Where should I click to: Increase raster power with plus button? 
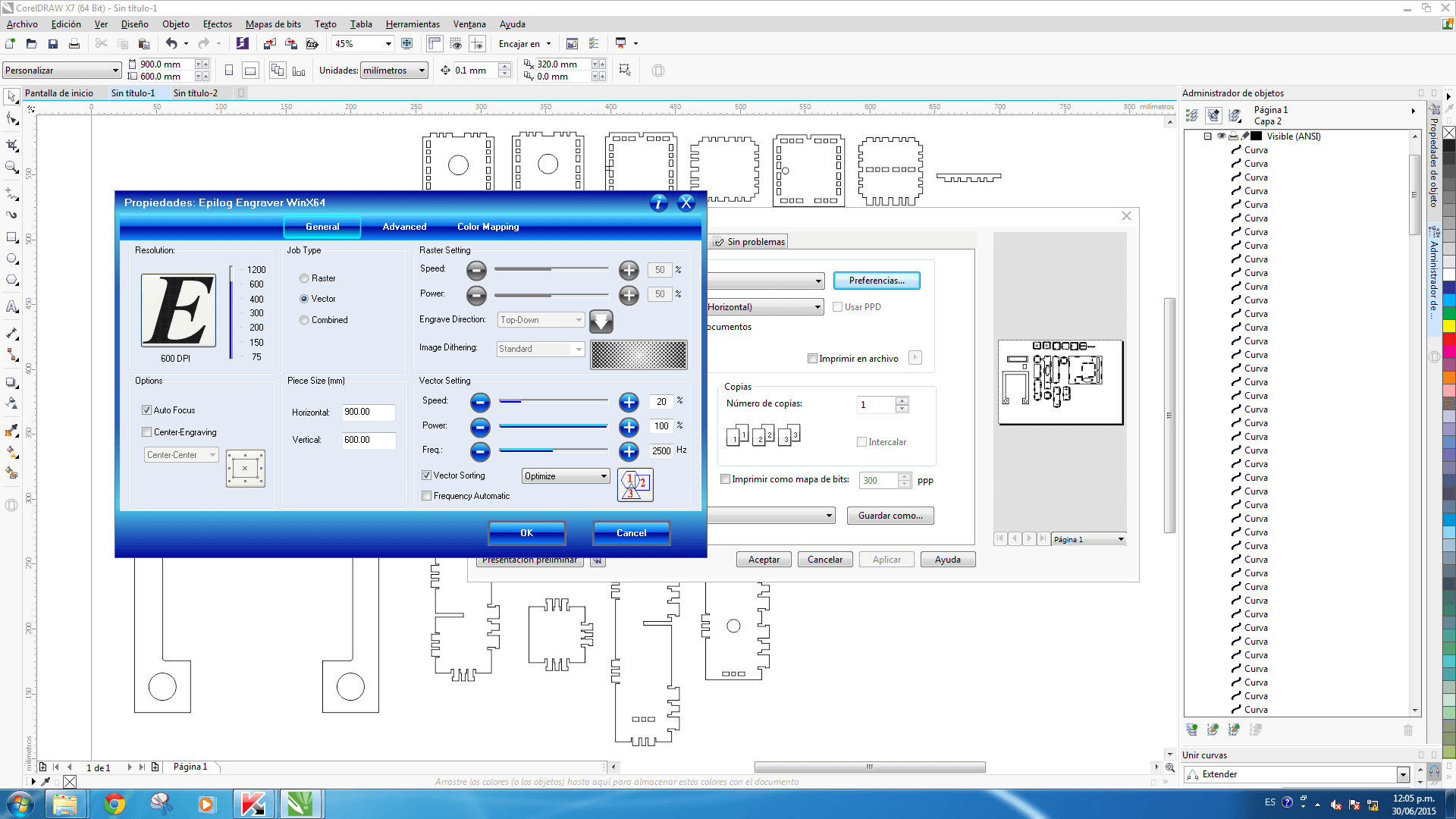[629, 295]
